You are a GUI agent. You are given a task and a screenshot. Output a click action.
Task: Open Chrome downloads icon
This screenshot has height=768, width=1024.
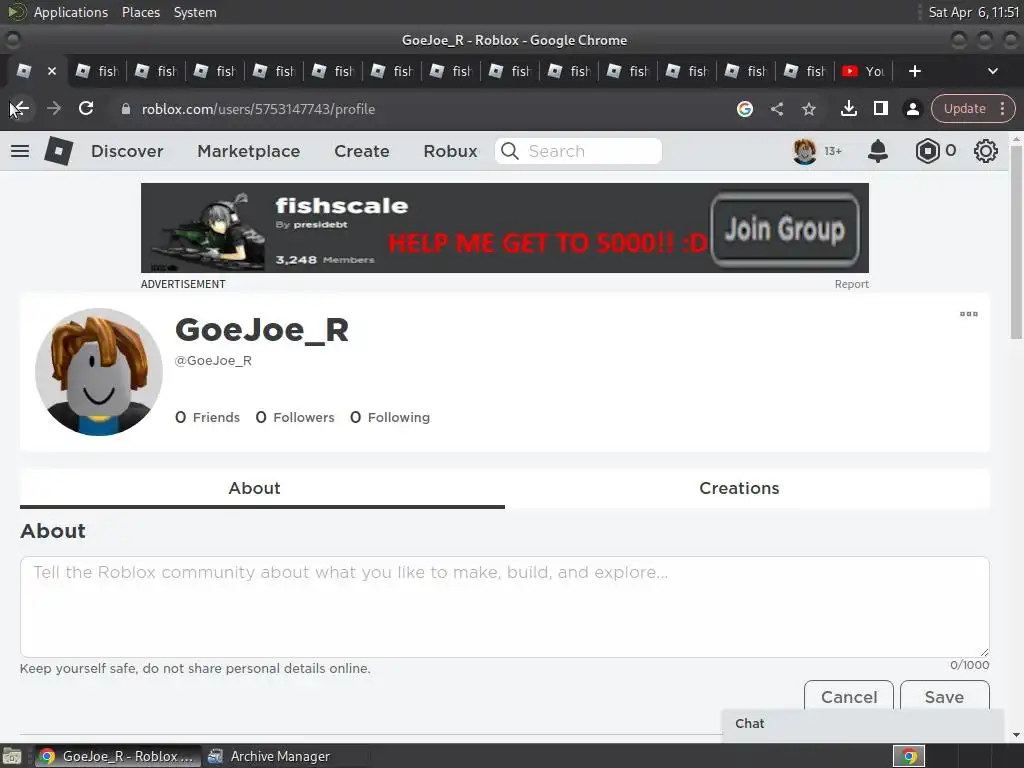click(x=848, y=108)
